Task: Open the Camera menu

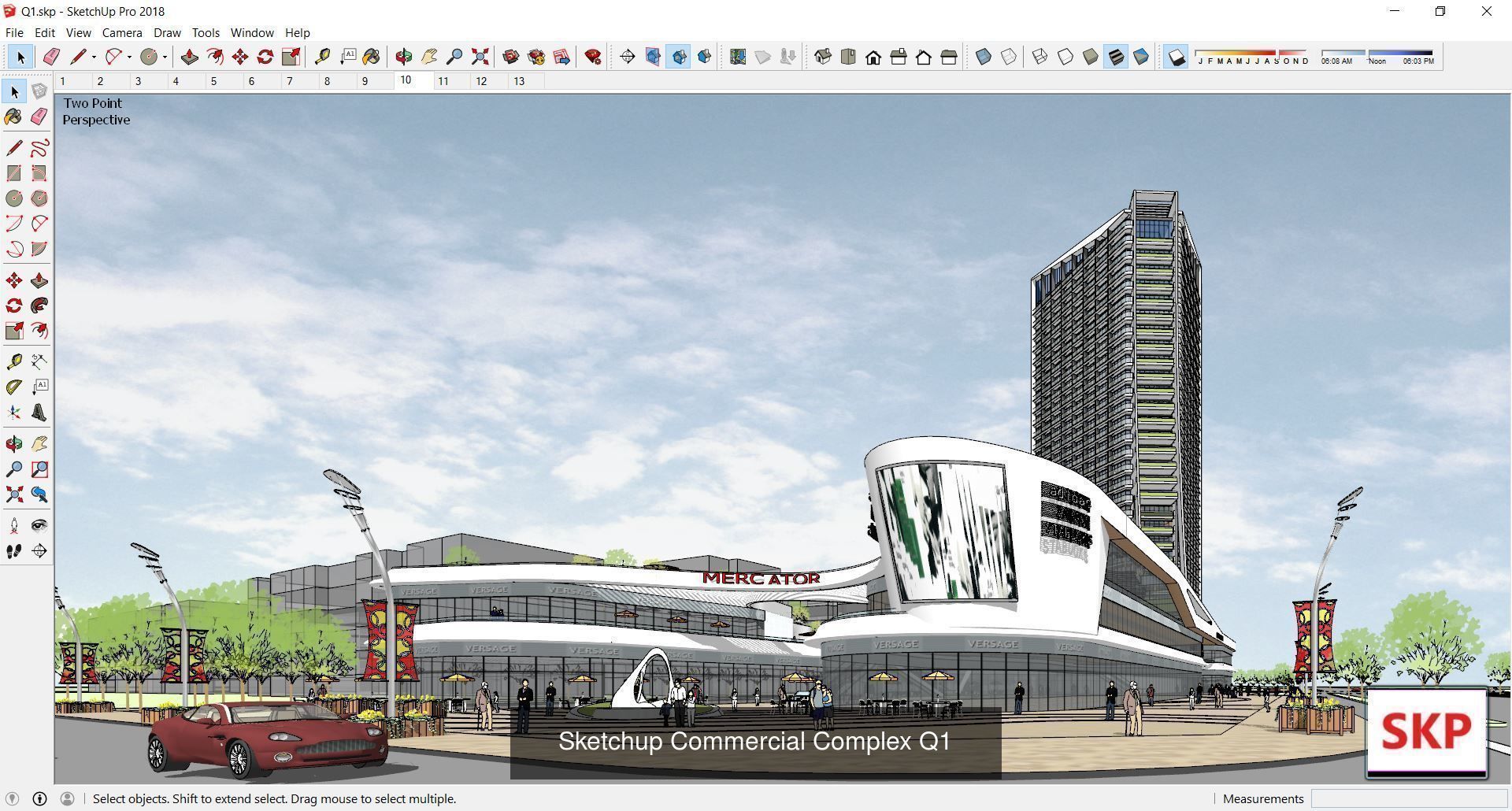Action: click(122, 32)
